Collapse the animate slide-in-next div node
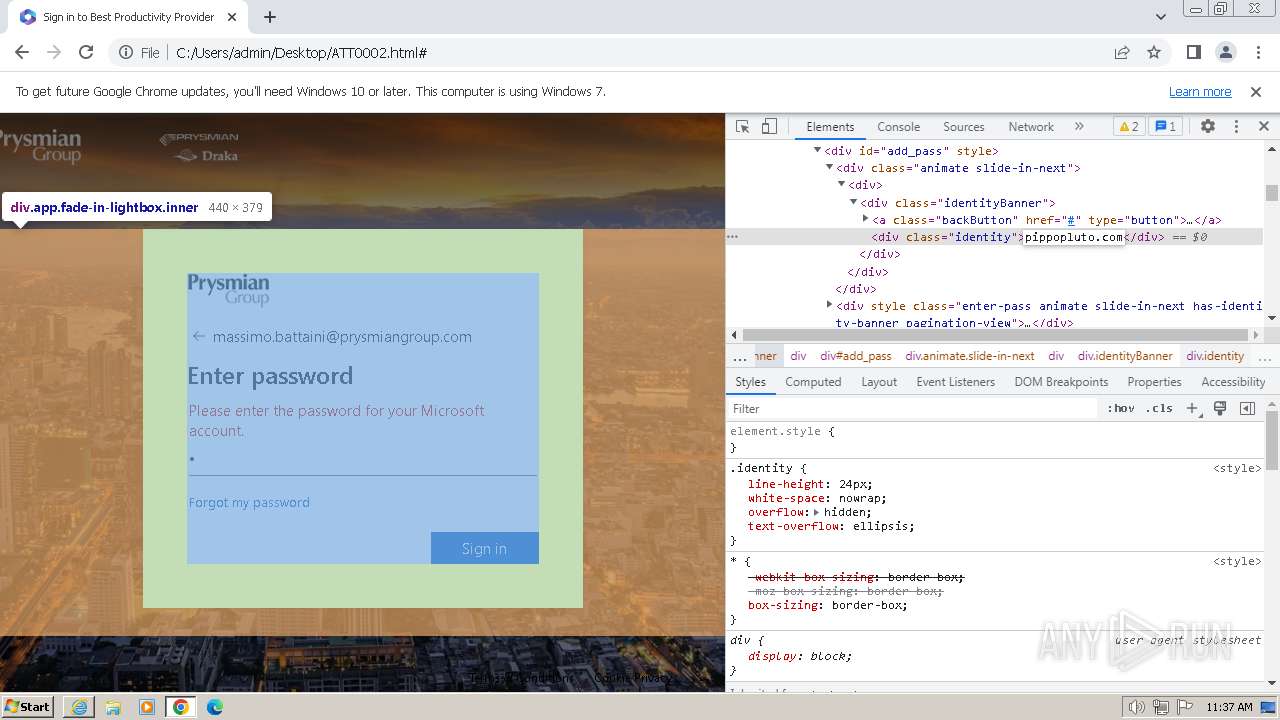The image size is (1280, 720). click(x=829, y=168)
